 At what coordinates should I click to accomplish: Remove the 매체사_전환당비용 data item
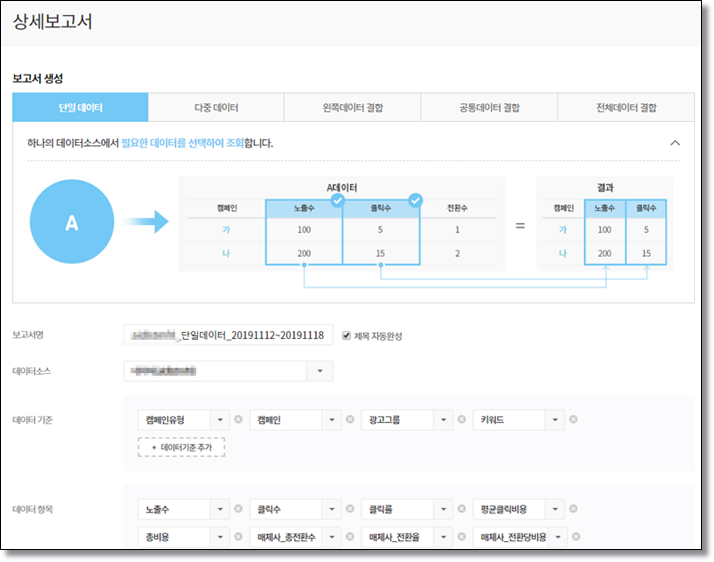576,537
